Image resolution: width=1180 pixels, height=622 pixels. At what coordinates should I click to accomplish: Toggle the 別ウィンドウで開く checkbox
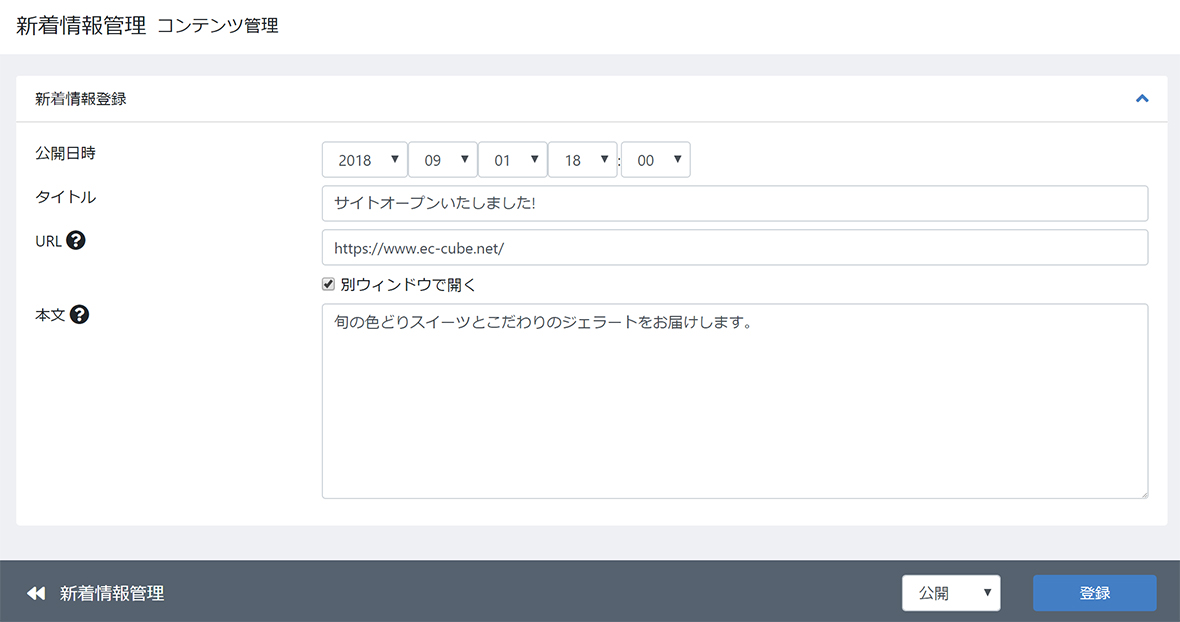click(328, 284)
